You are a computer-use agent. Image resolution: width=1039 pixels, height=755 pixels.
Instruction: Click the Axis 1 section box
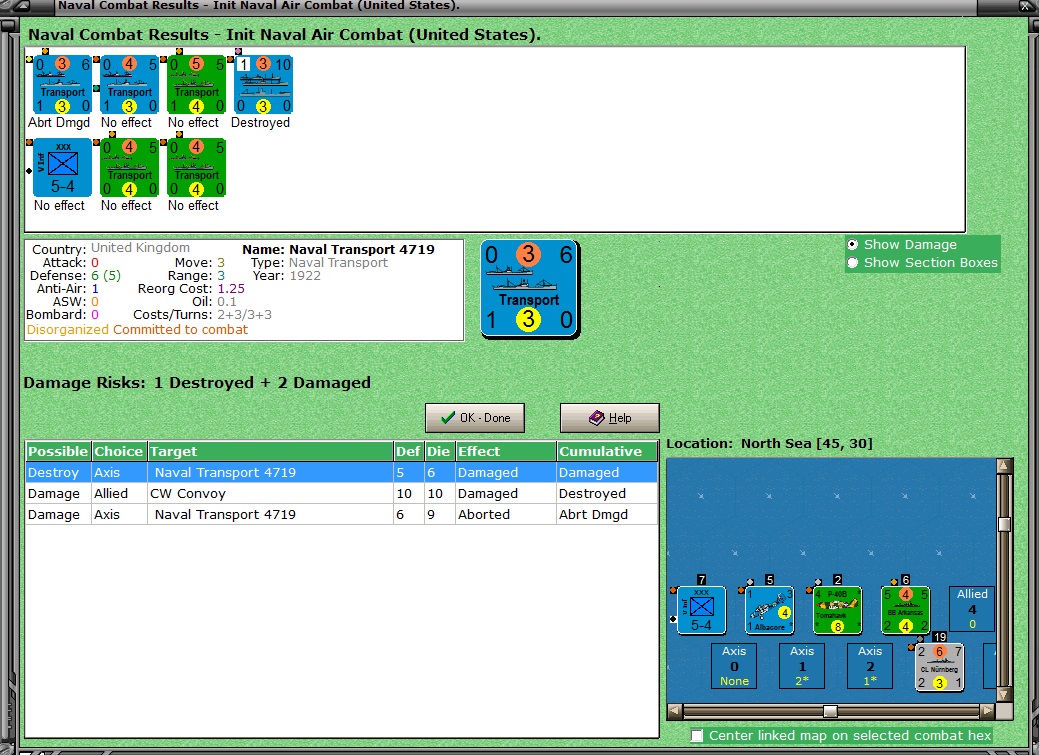802,666
